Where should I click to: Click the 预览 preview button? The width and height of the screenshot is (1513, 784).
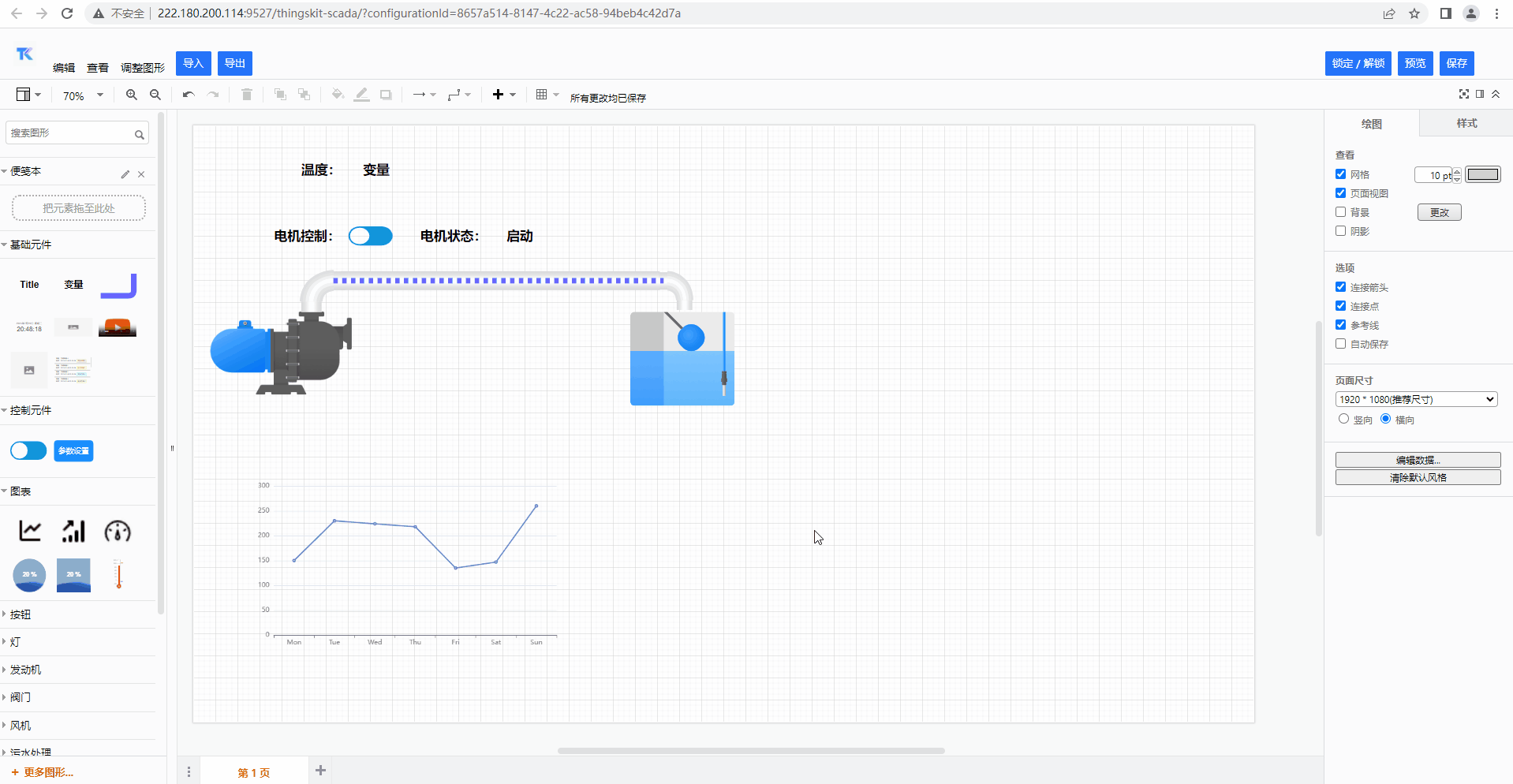1415,63
